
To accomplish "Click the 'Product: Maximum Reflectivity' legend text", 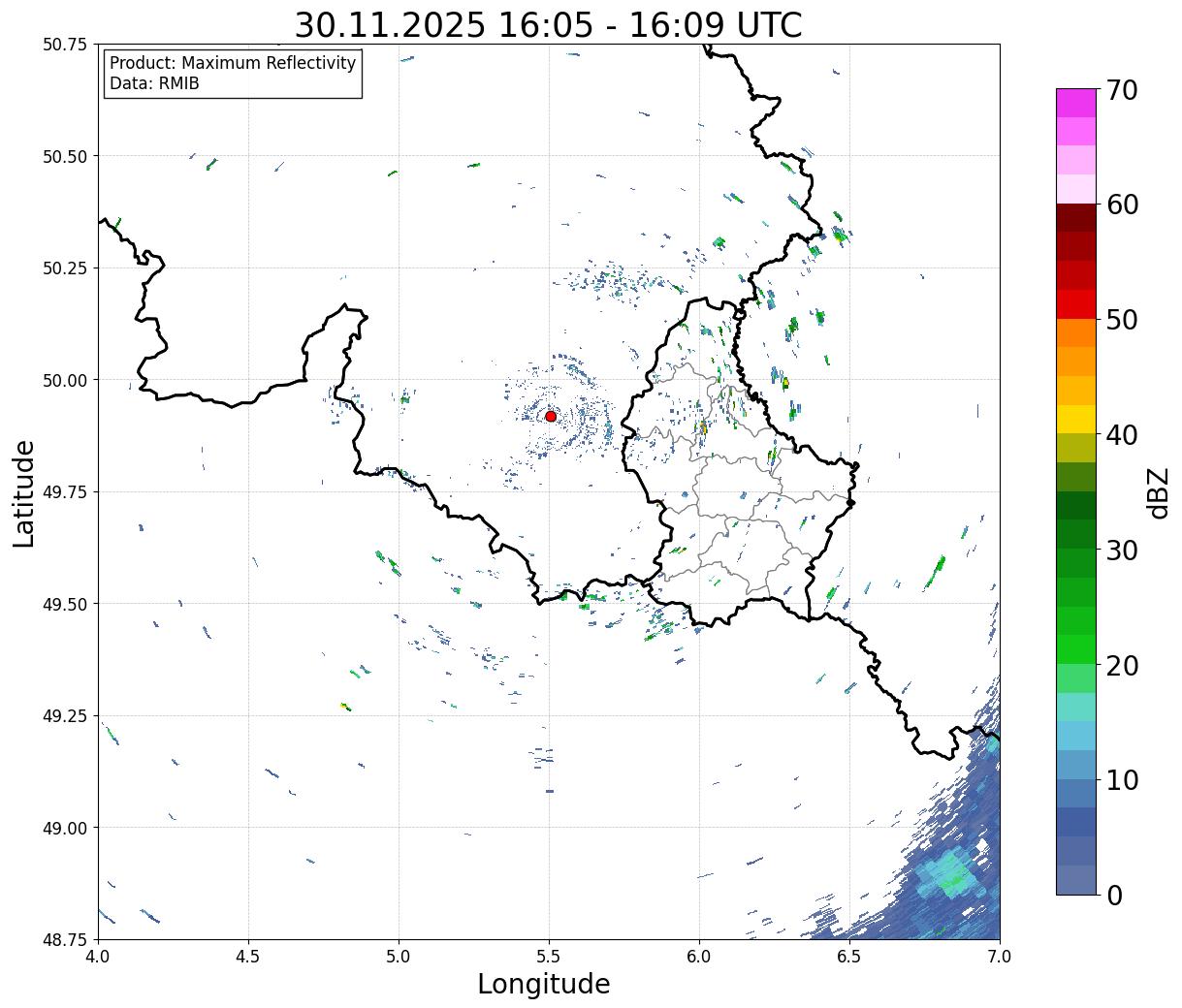I will [233, 64].
